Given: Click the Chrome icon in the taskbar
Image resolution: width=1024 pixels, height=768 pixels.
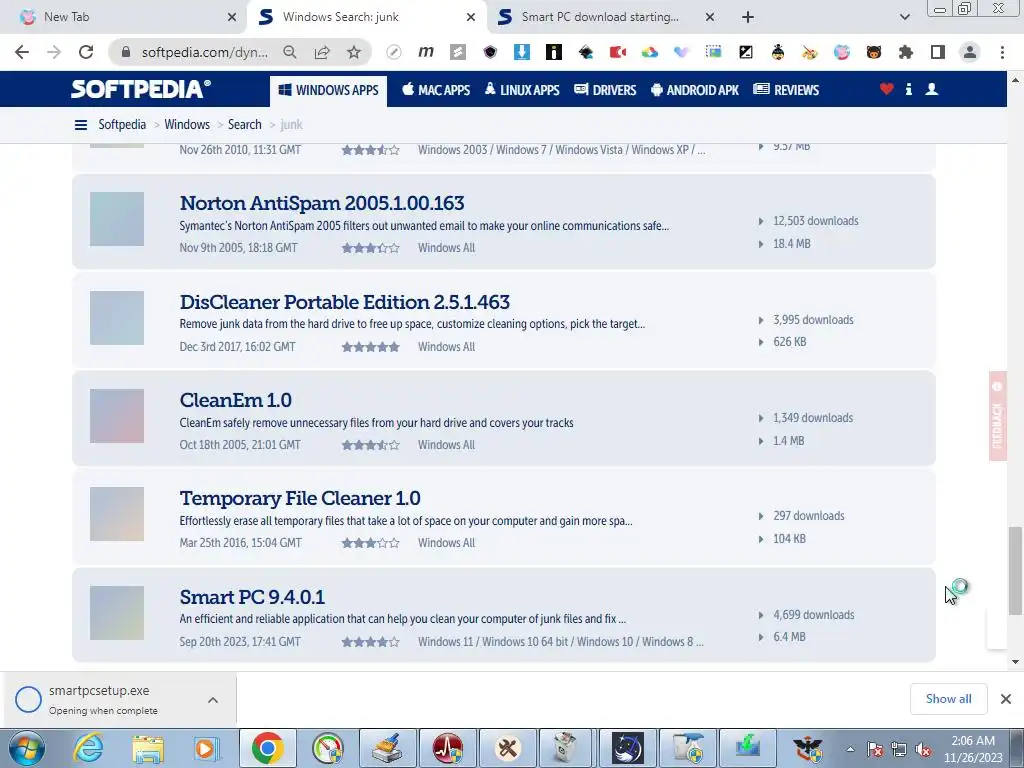Looking at the screenshot, I should pos(267,748).
